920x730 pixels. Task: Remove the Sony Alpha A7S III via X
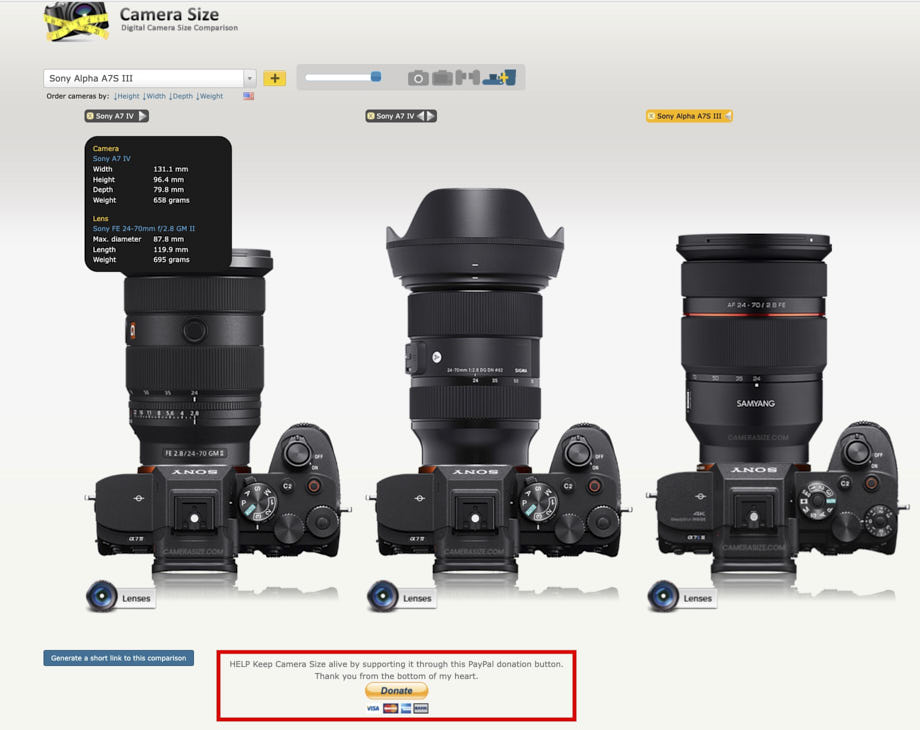pyautogui.click(x=651, y=116)
